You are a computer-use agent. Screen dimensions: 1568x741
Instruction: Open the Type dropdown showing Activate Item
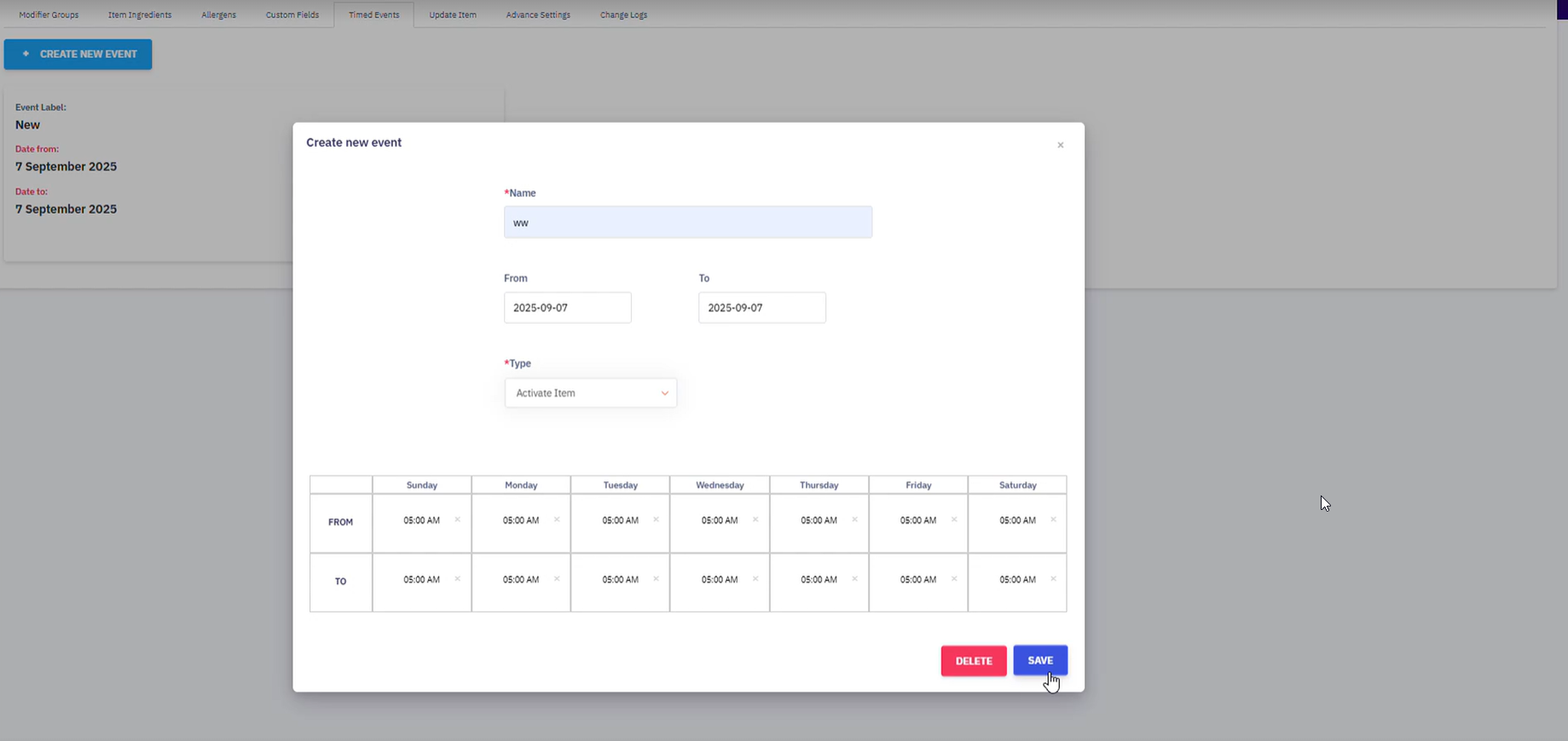[590, 393]
